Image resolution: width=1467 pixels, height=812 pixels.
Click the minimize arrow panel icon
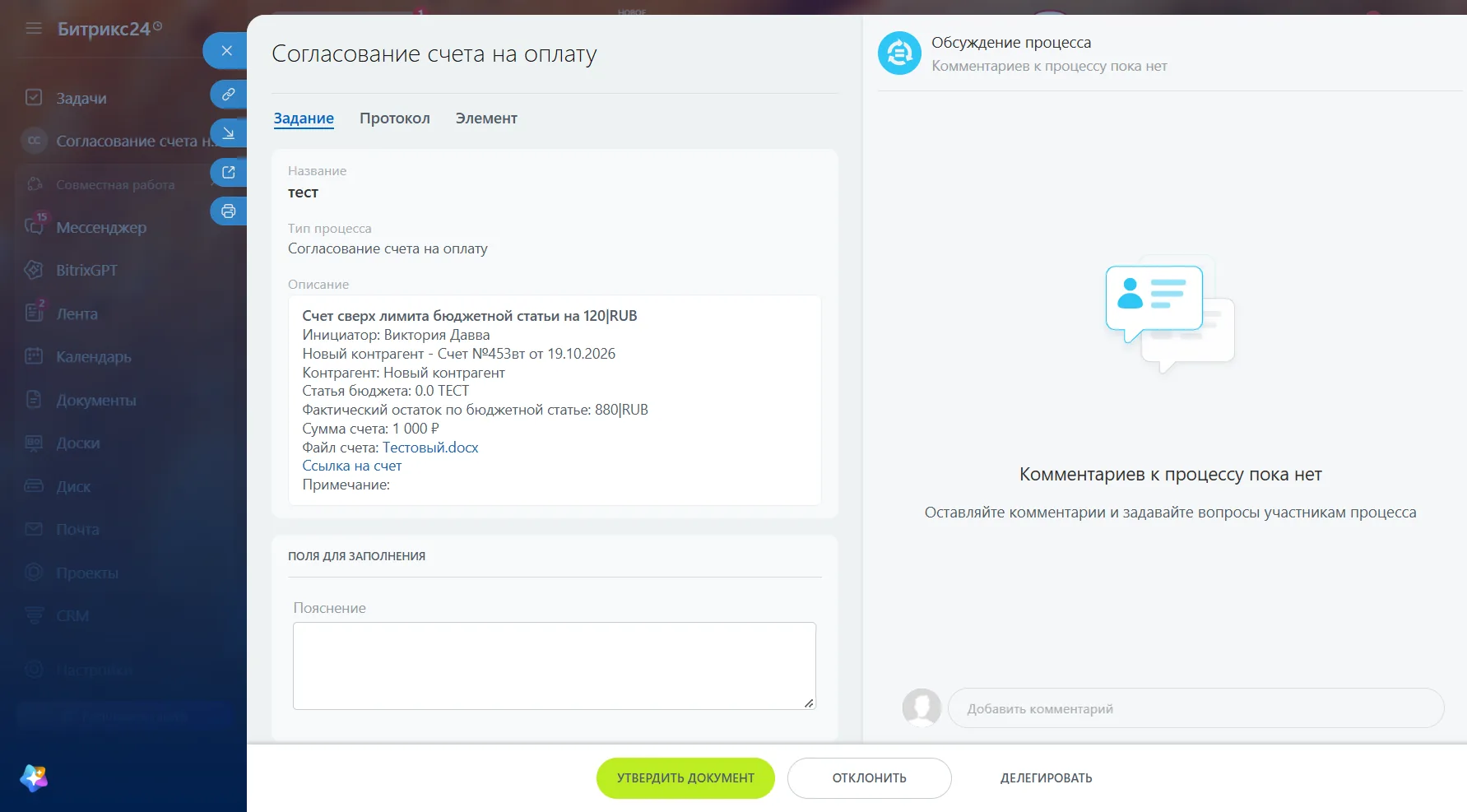[x=229, y=133]
